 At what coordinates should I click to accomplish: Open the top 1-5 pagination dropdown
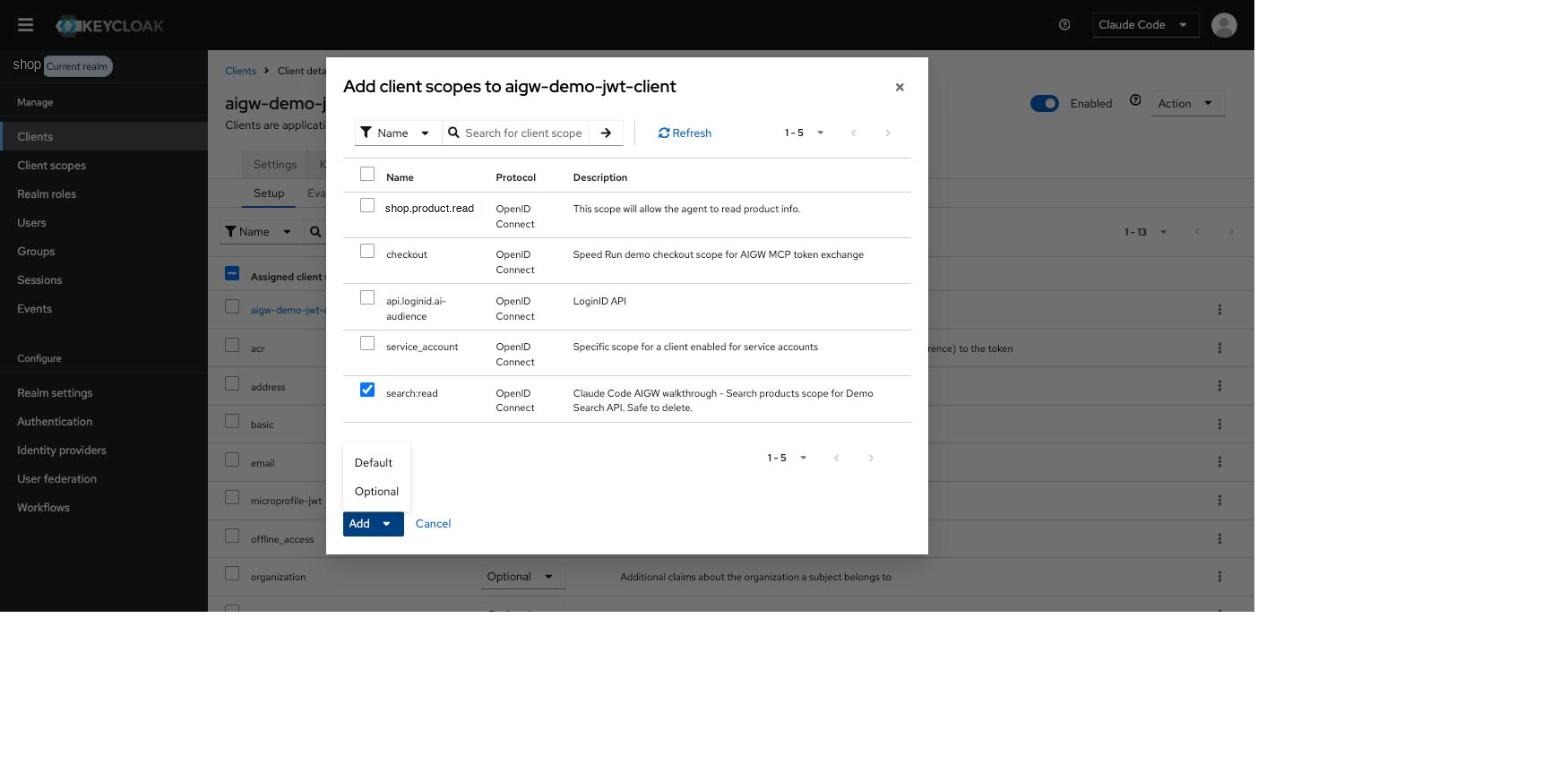(x=804, y=133)
